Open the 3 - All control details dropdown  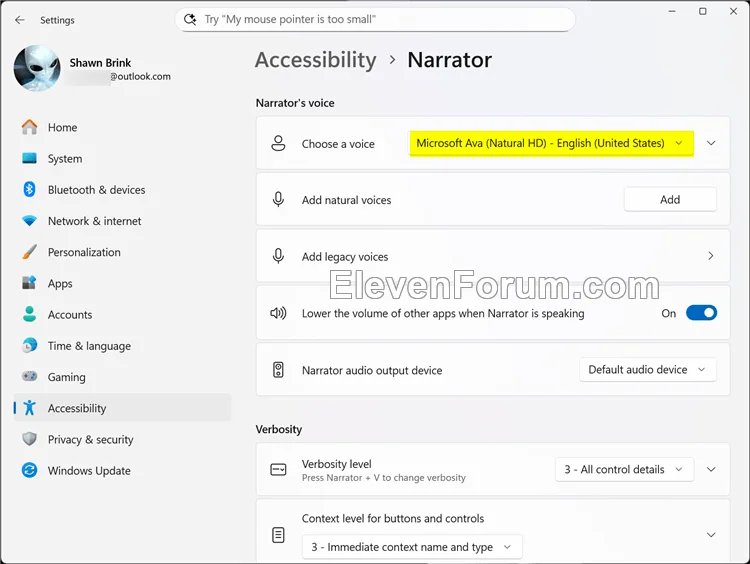click(x=625, y=469)
